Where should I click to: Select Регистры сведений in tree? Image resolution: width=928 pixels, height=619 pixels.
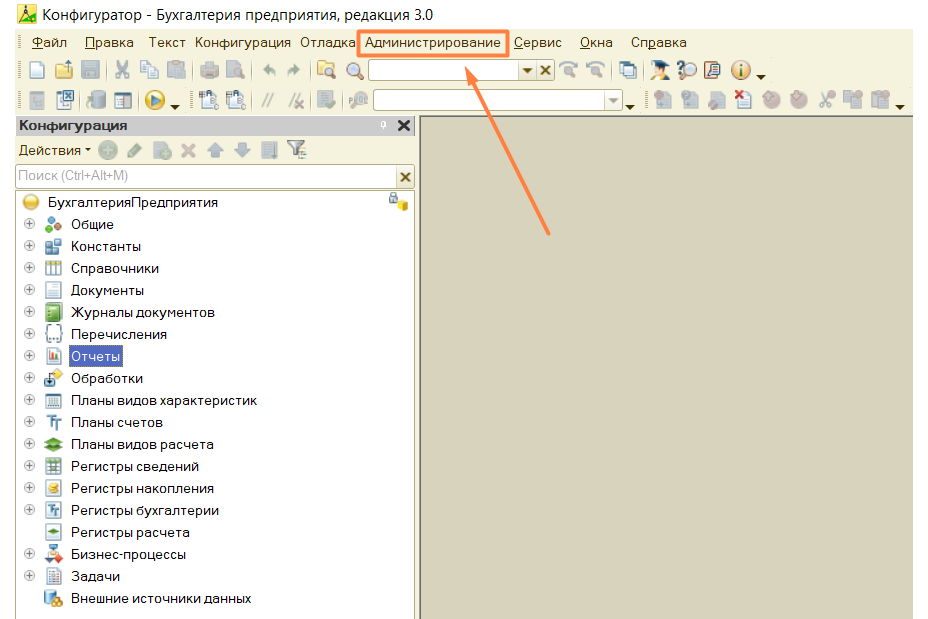(x=134, y=466)
